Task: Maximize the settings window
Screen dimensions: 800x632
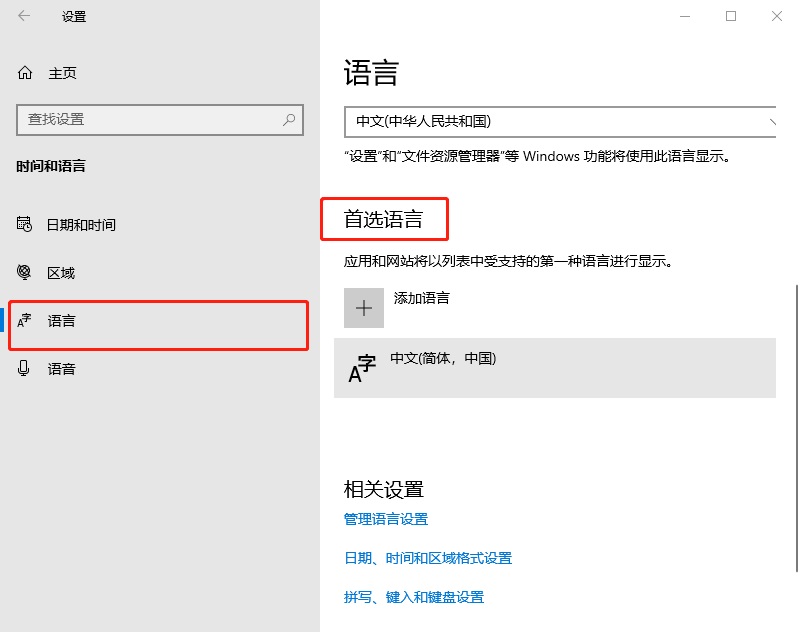Action: click(731, 16)
